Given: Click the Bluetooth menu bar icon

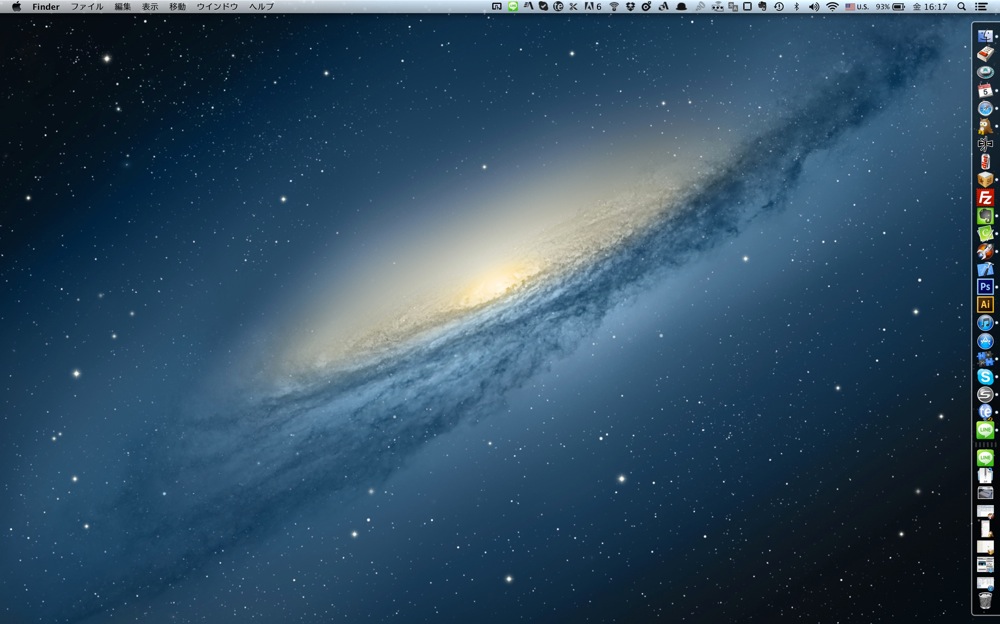Looking at the screenshot, I should pos(797,6).
